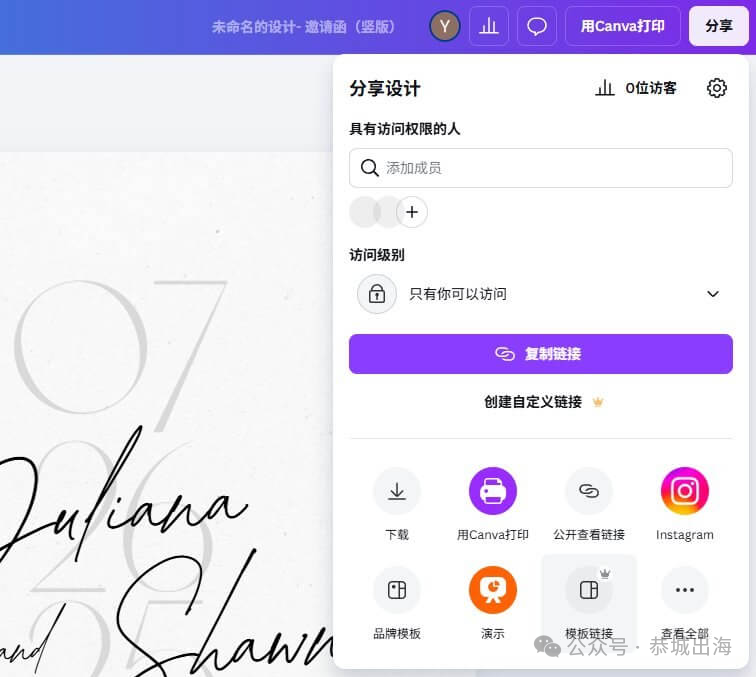Click the 用Canva打印 header button
Screen dimensions: 756x677
click(622, 26)
